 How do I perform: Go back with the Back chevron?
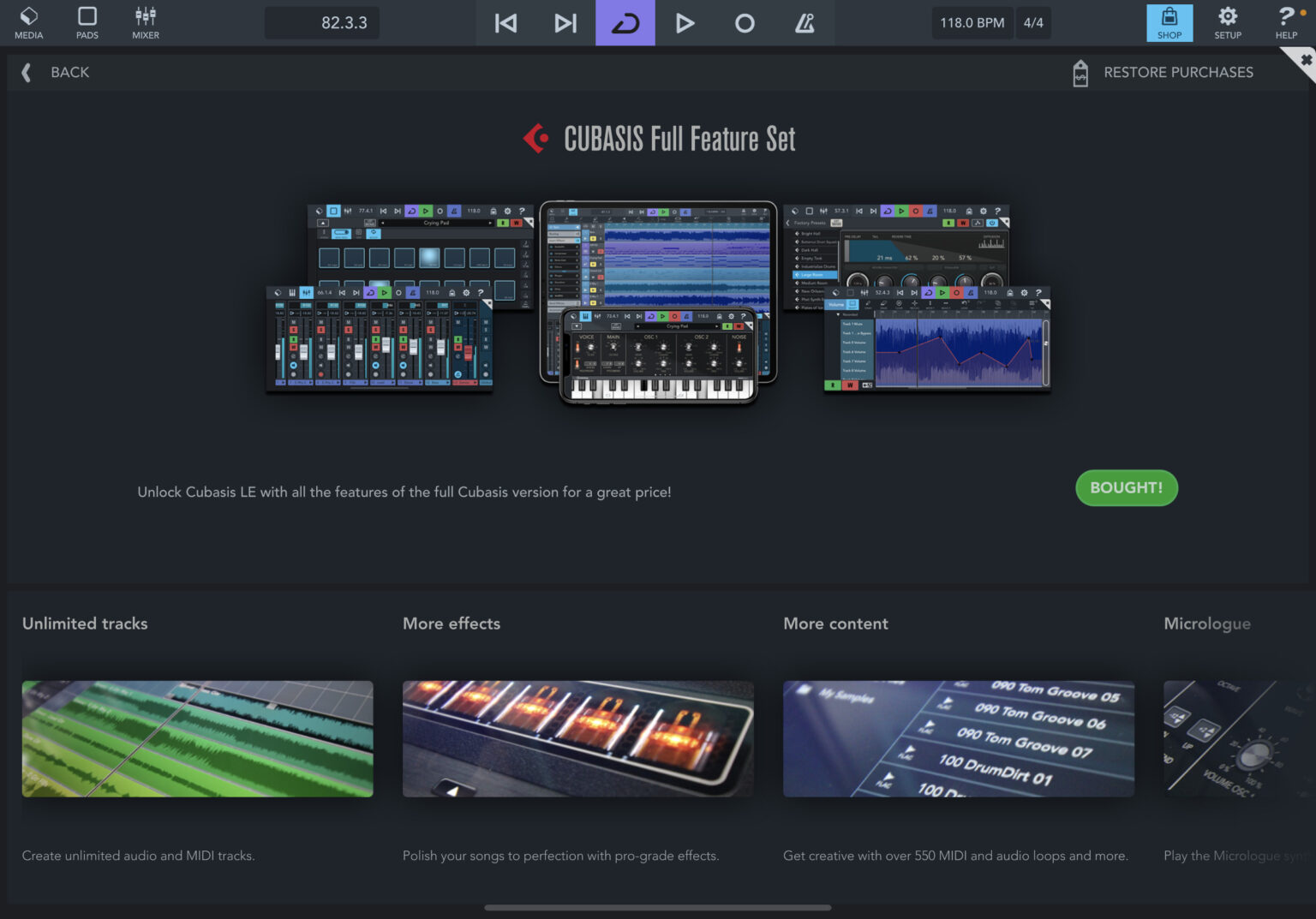pyautogui.click(x=27, y=73)
